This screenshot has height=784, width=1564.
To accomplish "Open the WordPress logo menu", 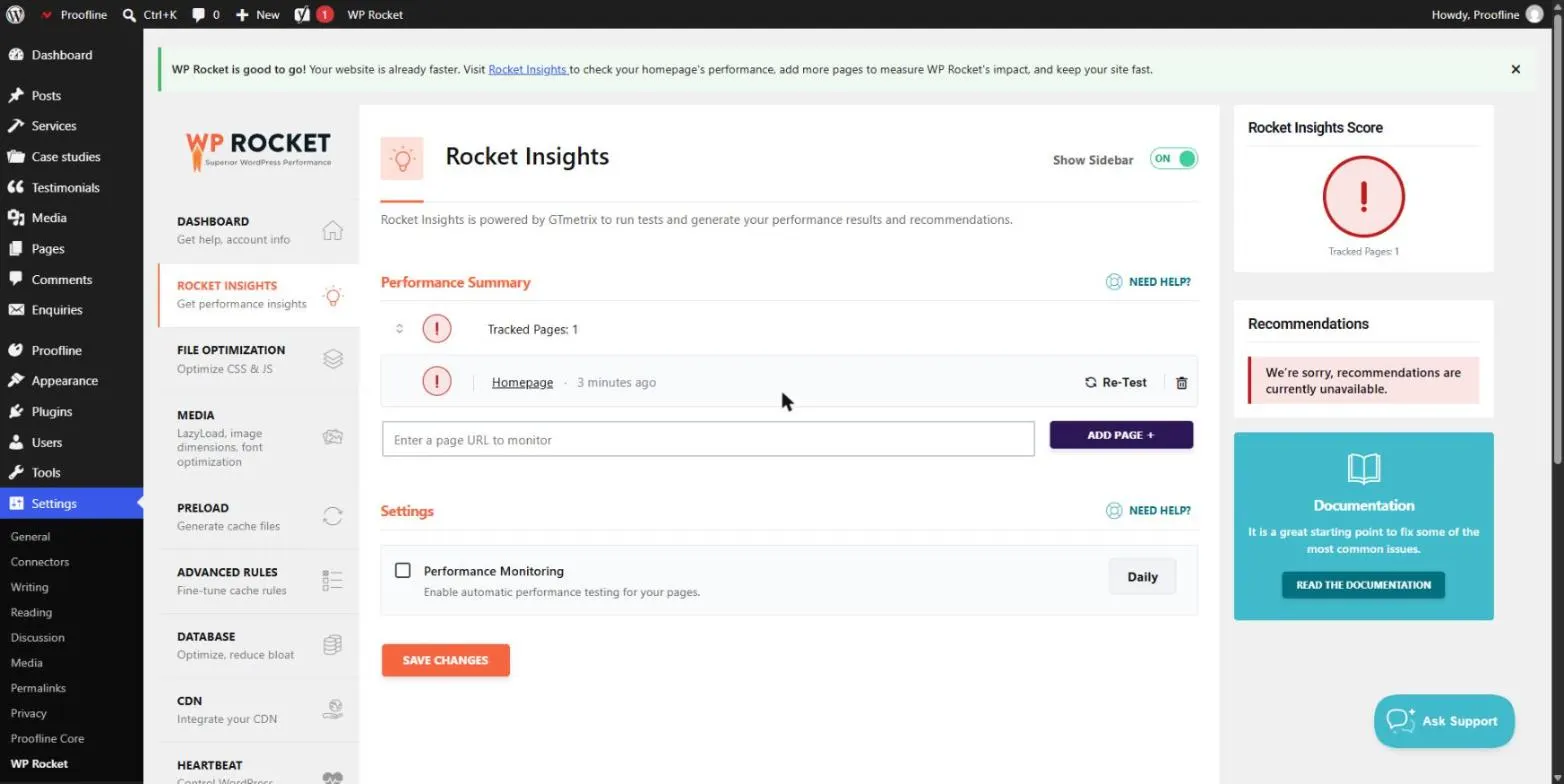I will click(x=15, y=15).
